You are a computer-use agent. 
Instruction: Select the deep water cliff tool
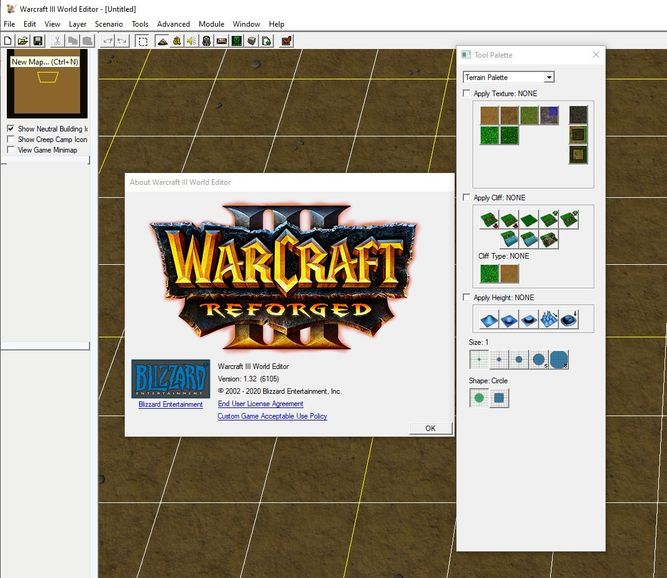click(509, 239)
